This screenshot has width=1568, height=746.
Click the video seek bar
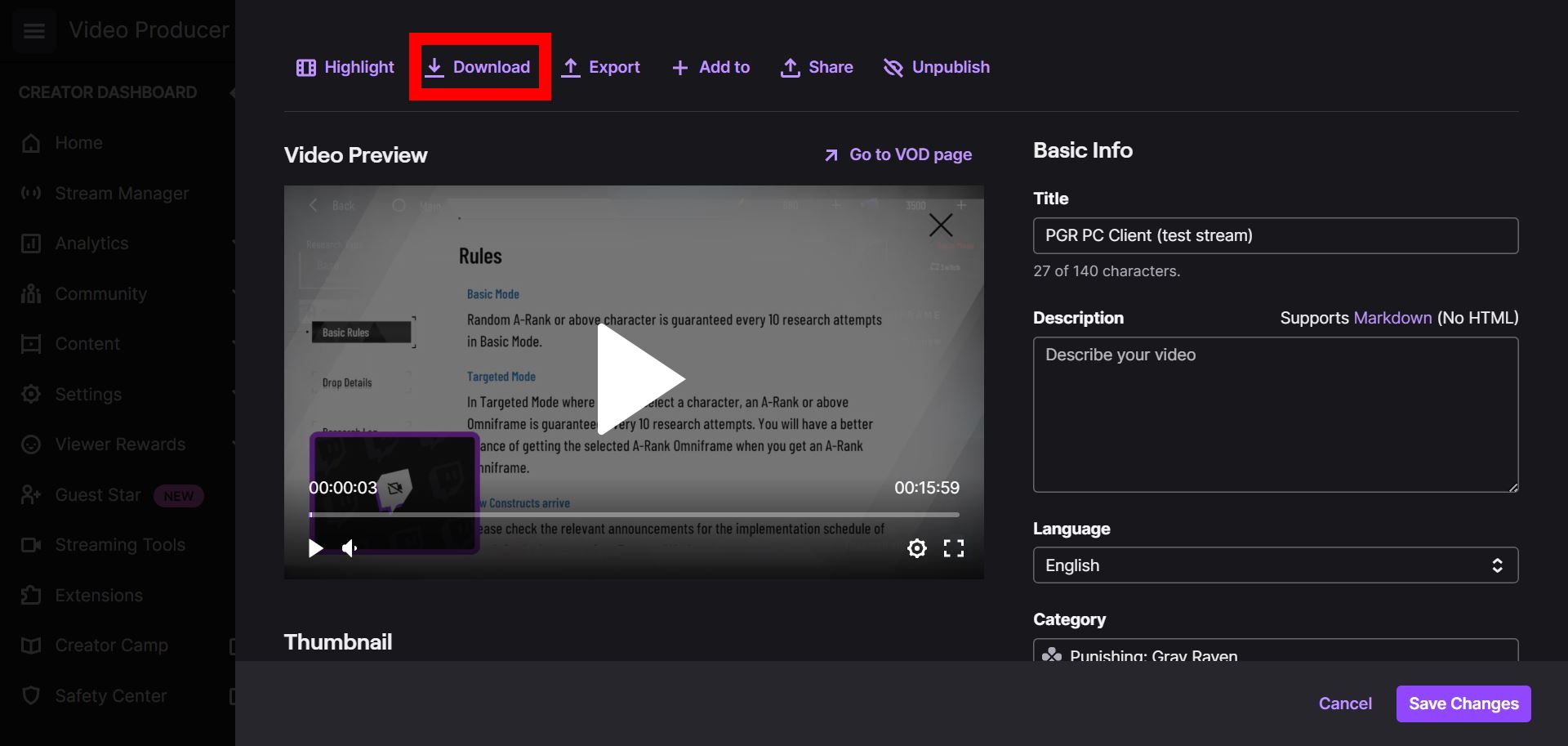pos(634,515)
